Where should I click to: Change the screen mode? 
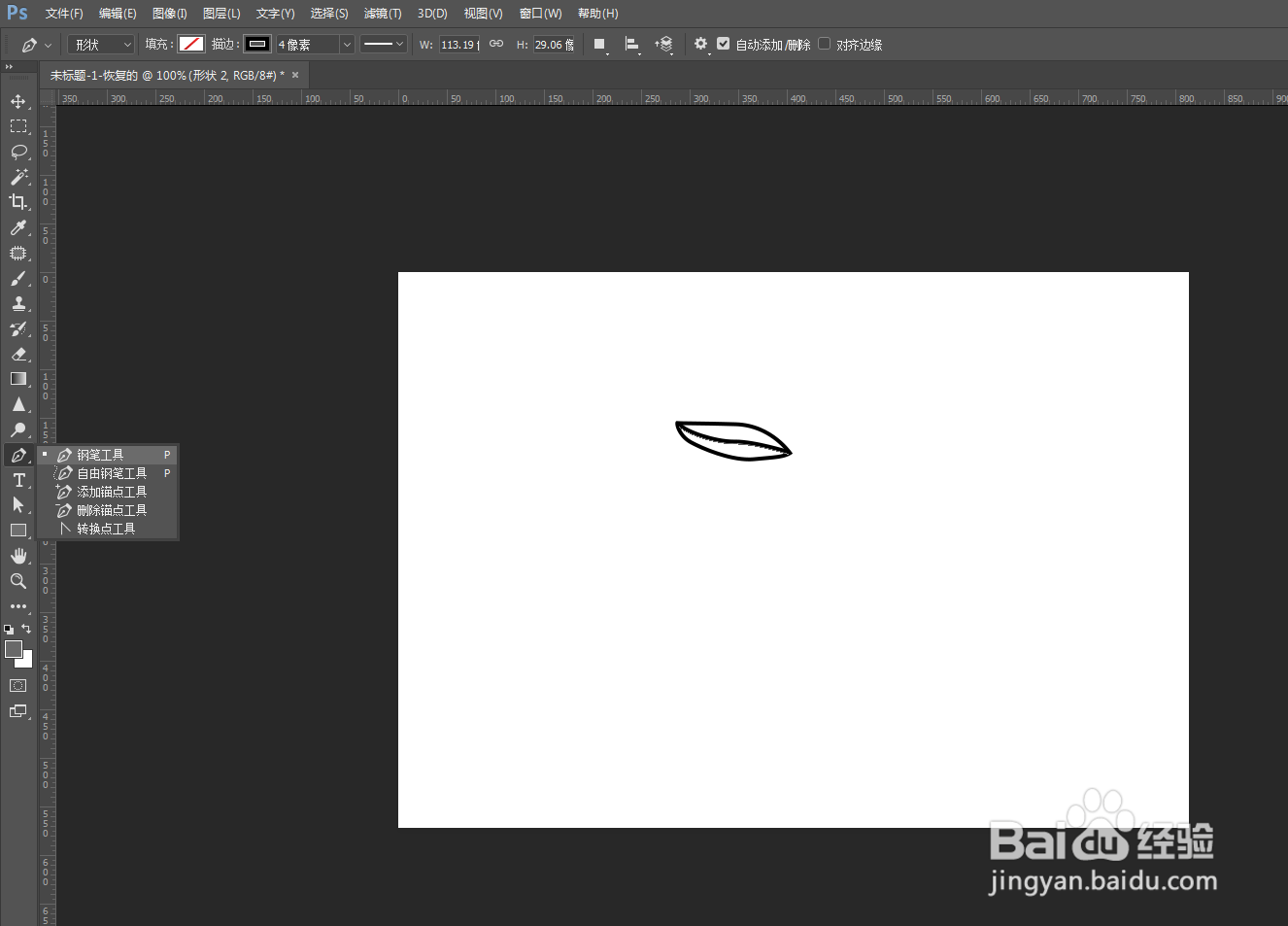click(x=18, y=711)
